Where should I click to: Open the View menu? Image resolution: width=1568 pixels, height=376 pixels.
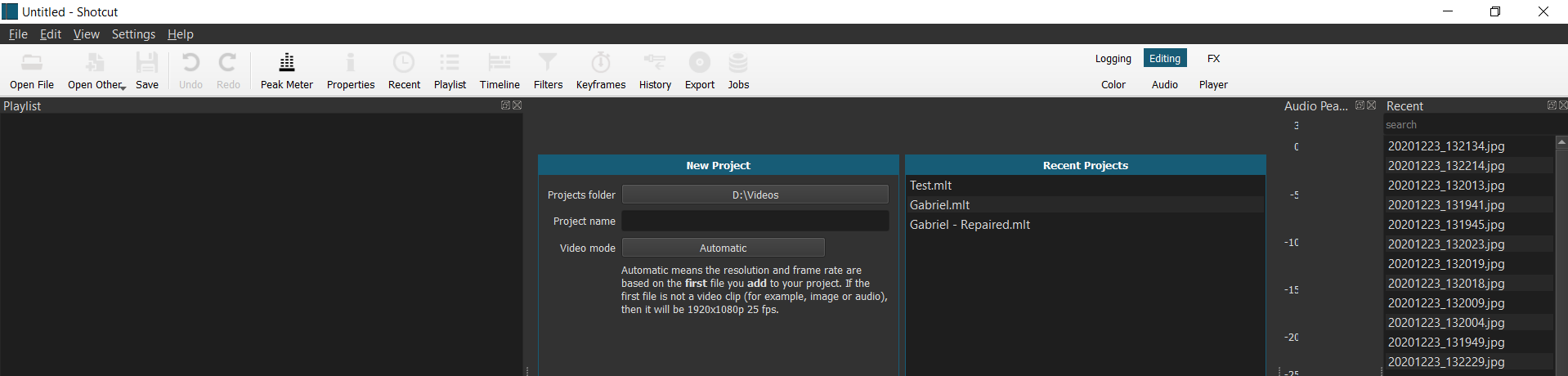pos(87,34)
